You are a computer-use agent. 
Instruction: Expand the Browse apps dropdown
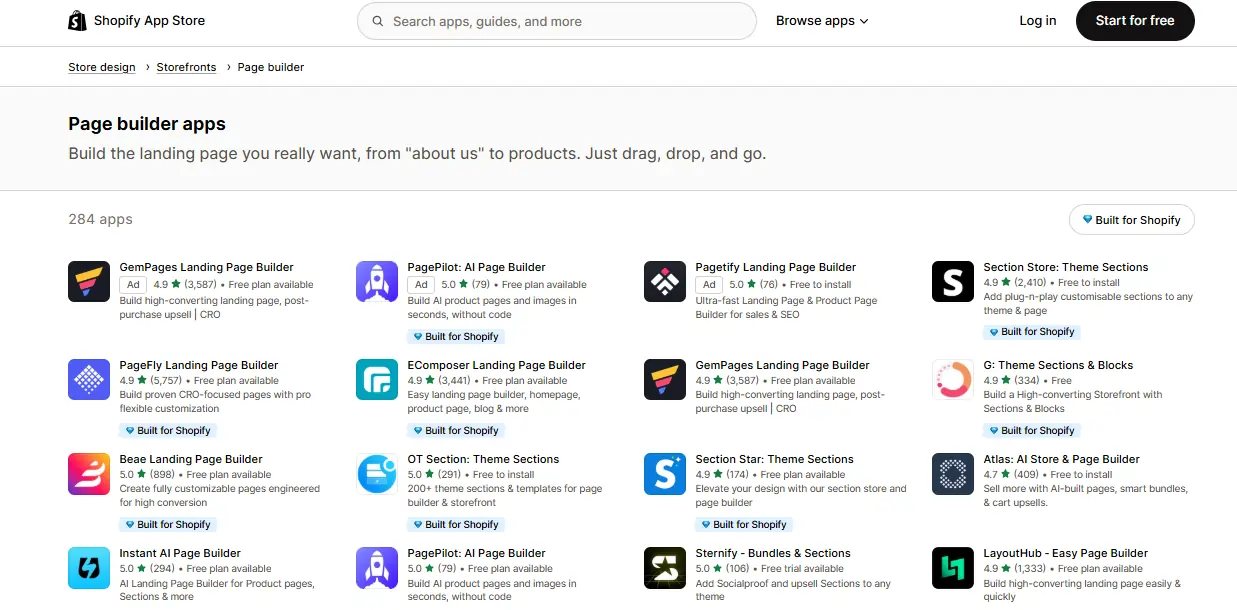(822, 20)
